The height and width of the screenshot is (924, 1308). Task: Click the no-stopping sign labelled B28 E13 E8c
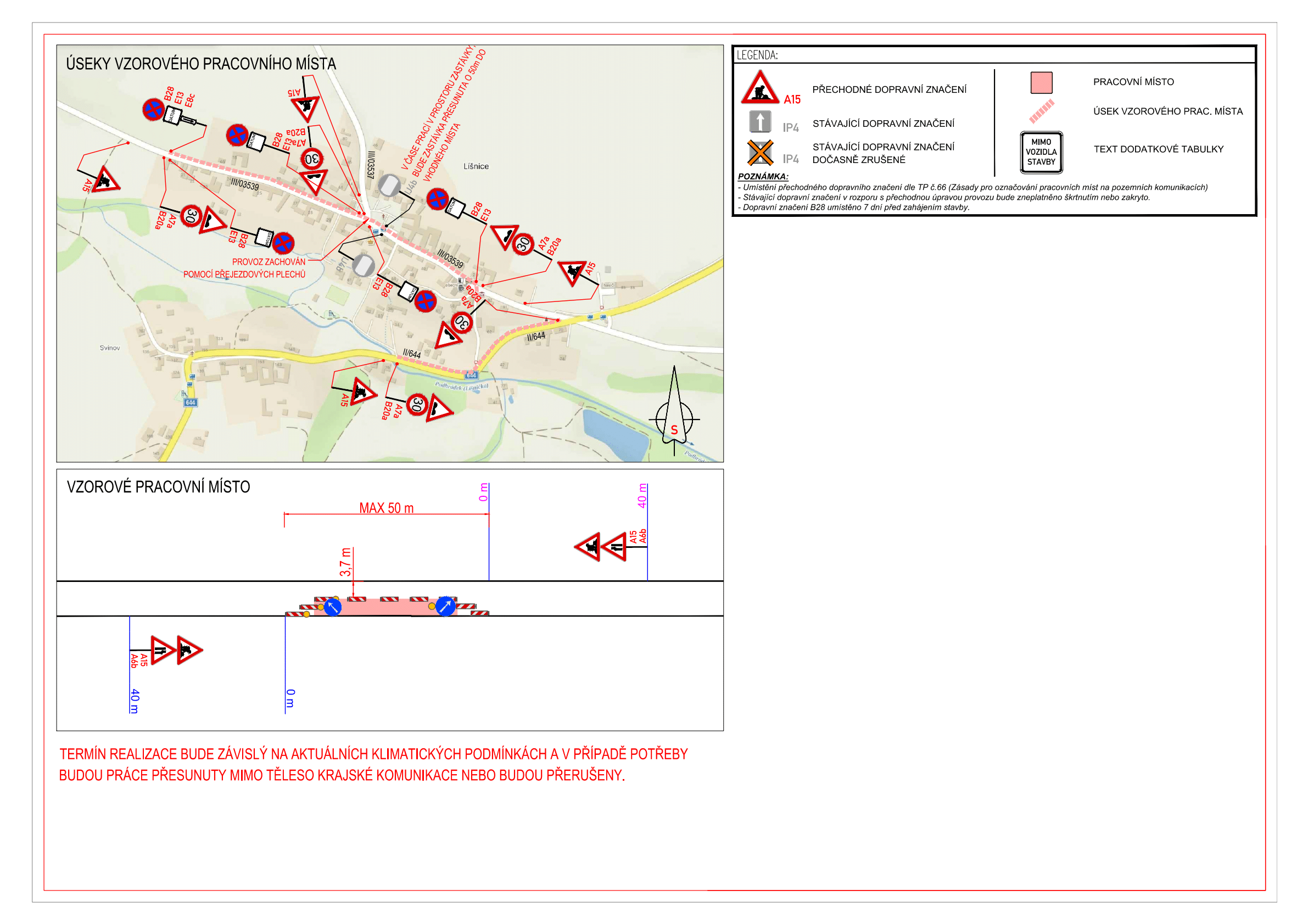[153, 109]
